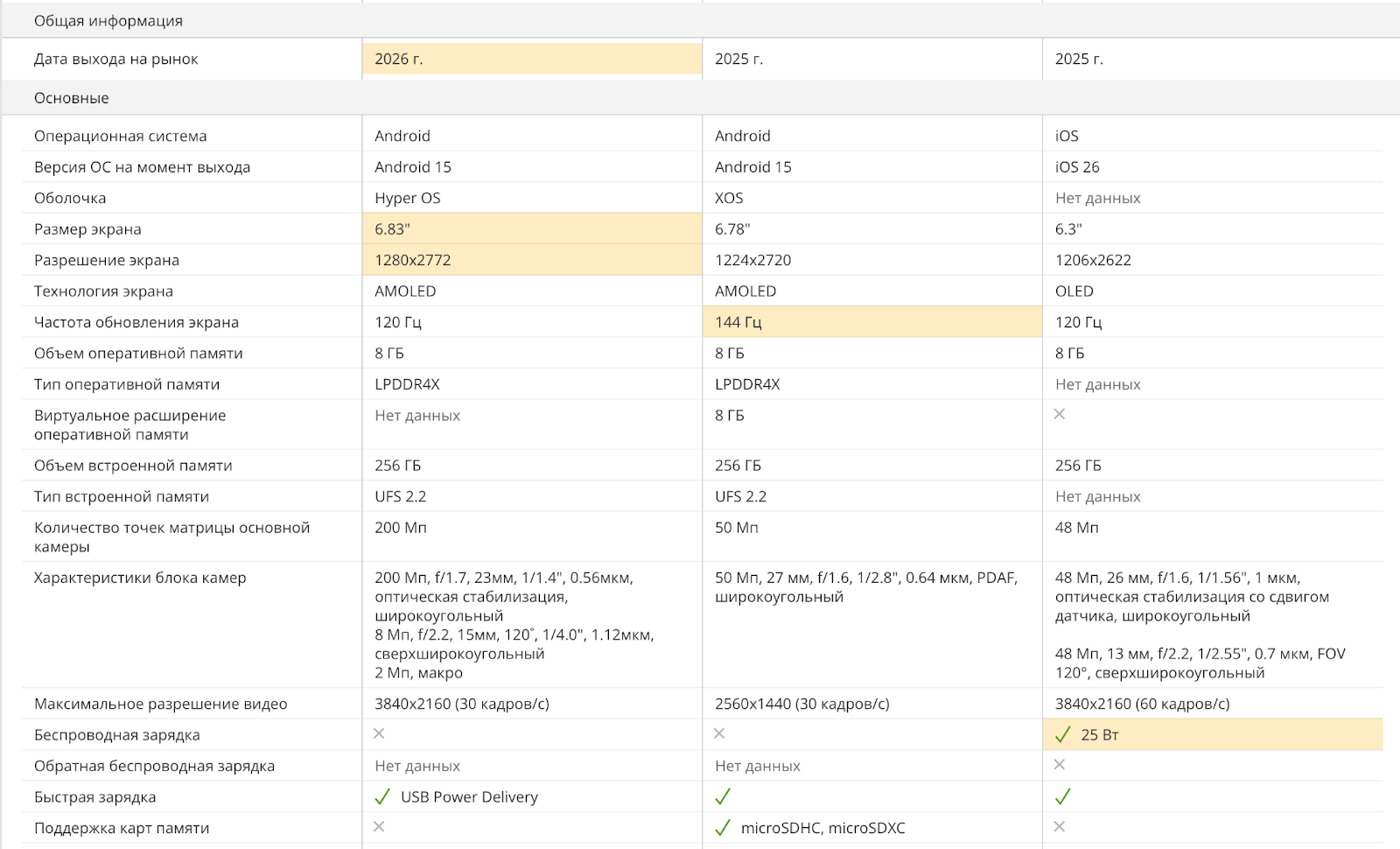The width and height of the screenshot is (1400, 849).
Task: Select the highlighted 2026 г. release date cell
Action: point(532,60)
